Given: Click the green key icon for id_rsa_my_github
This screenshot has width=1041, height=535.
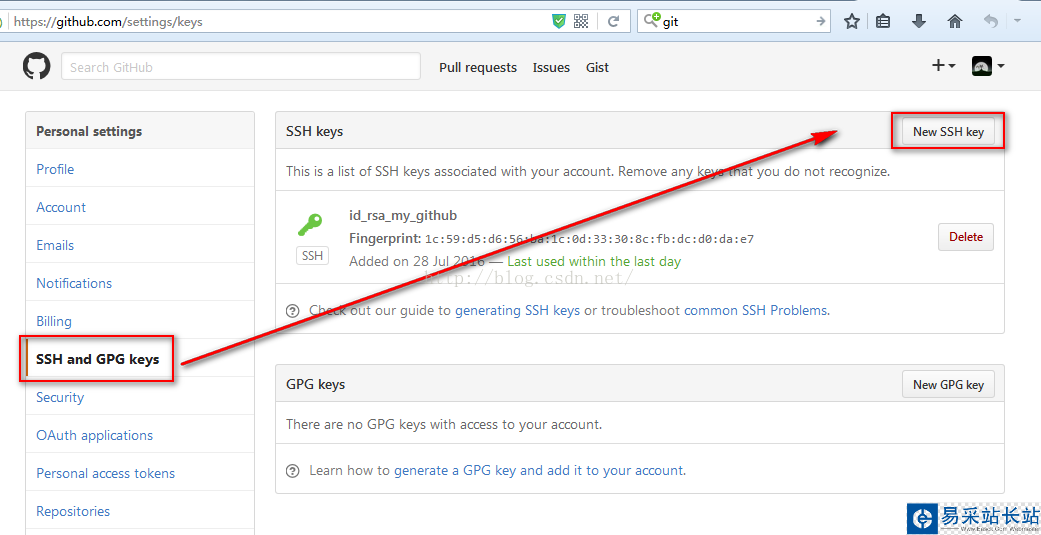Looking at the screenshot, I should coord(310,225).
